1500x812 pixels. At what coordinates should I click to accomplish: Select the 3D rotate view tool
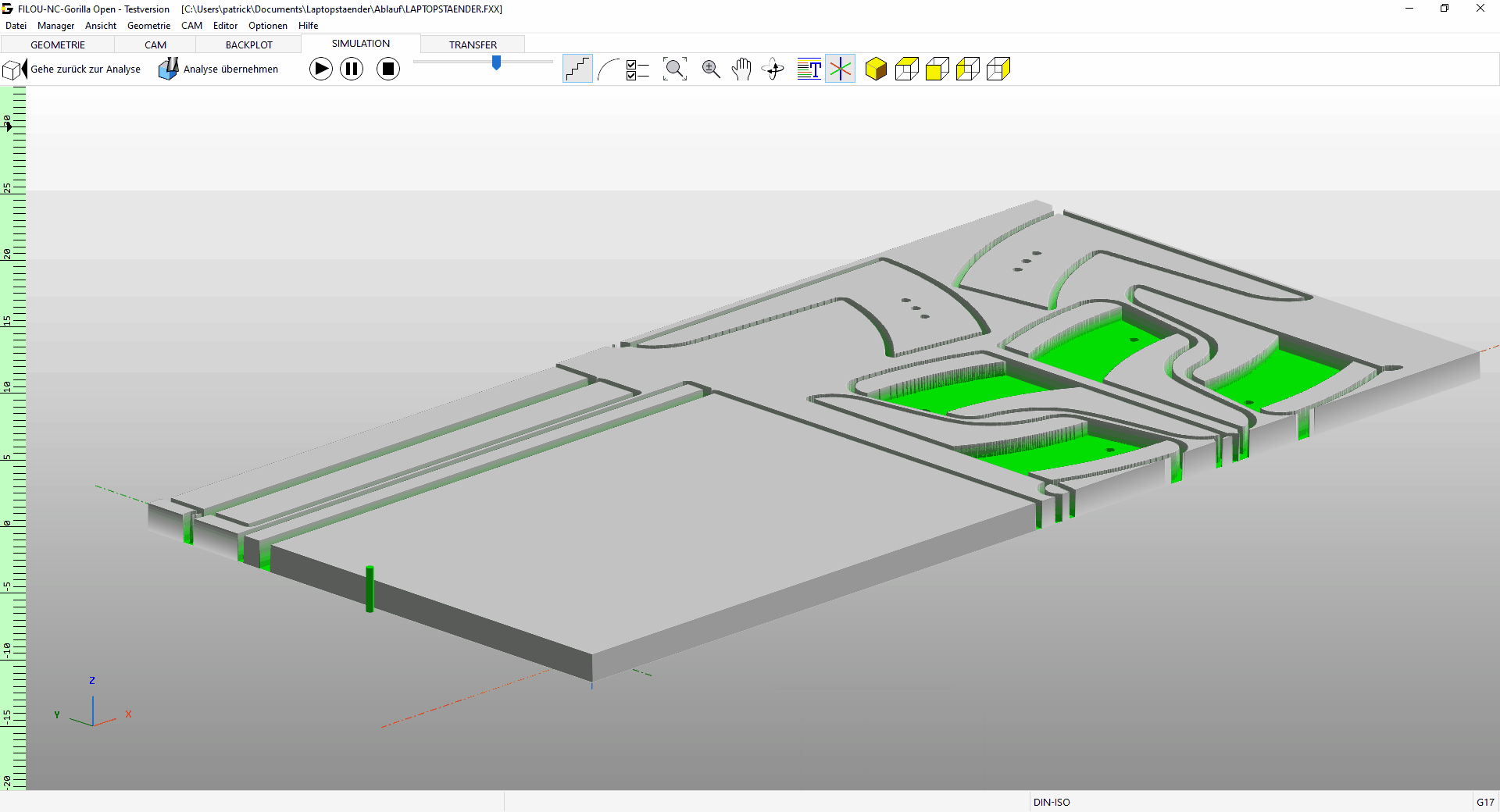(773, 69)
